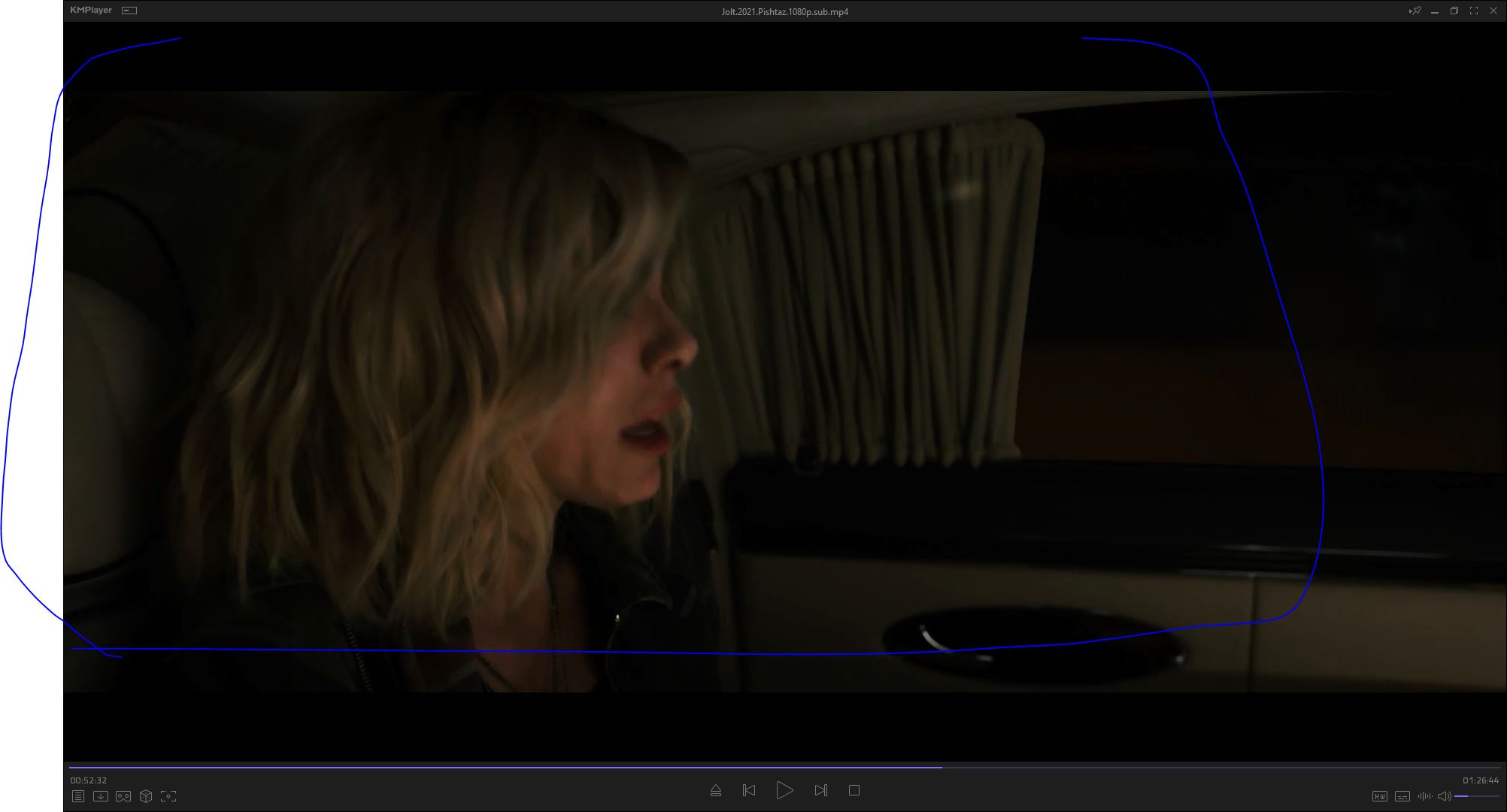Mute the speaker volume
The image size is (1507, 812).
point(1444,796)
